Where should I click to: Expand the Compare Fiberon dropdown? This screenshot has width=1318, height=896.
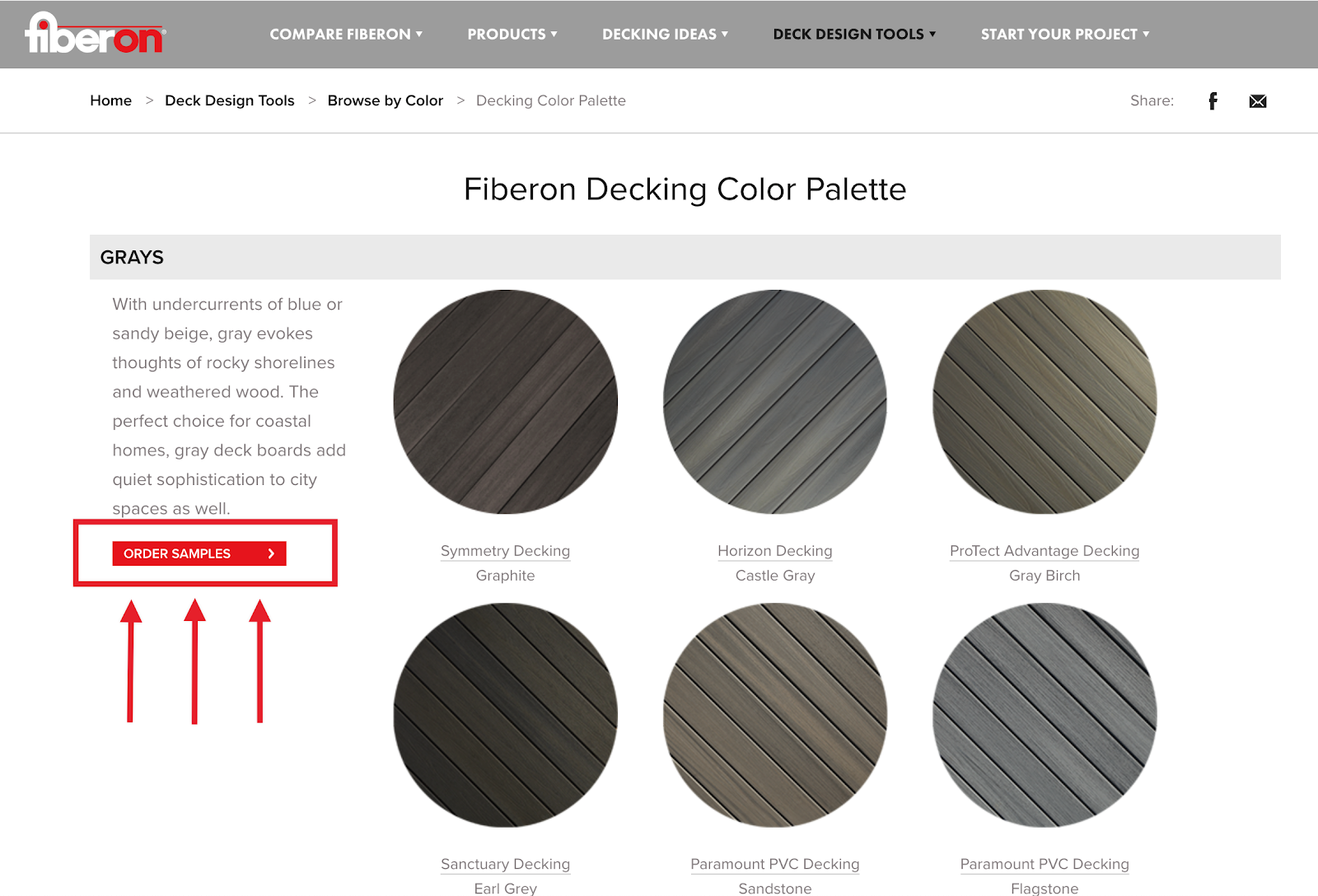click(x=346, y=35)
